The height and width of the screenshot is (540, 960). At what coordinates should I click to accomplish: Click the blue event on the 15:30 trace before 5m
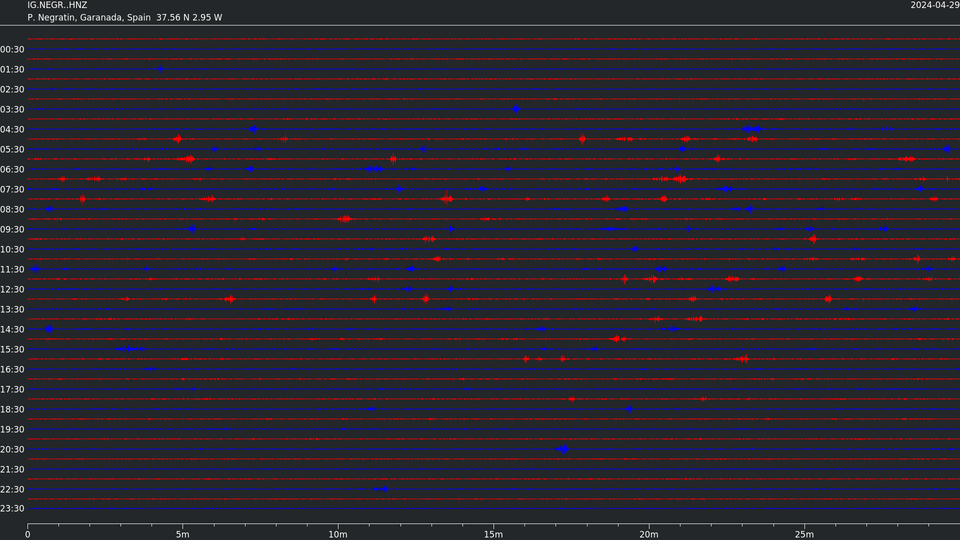[128, 349]
